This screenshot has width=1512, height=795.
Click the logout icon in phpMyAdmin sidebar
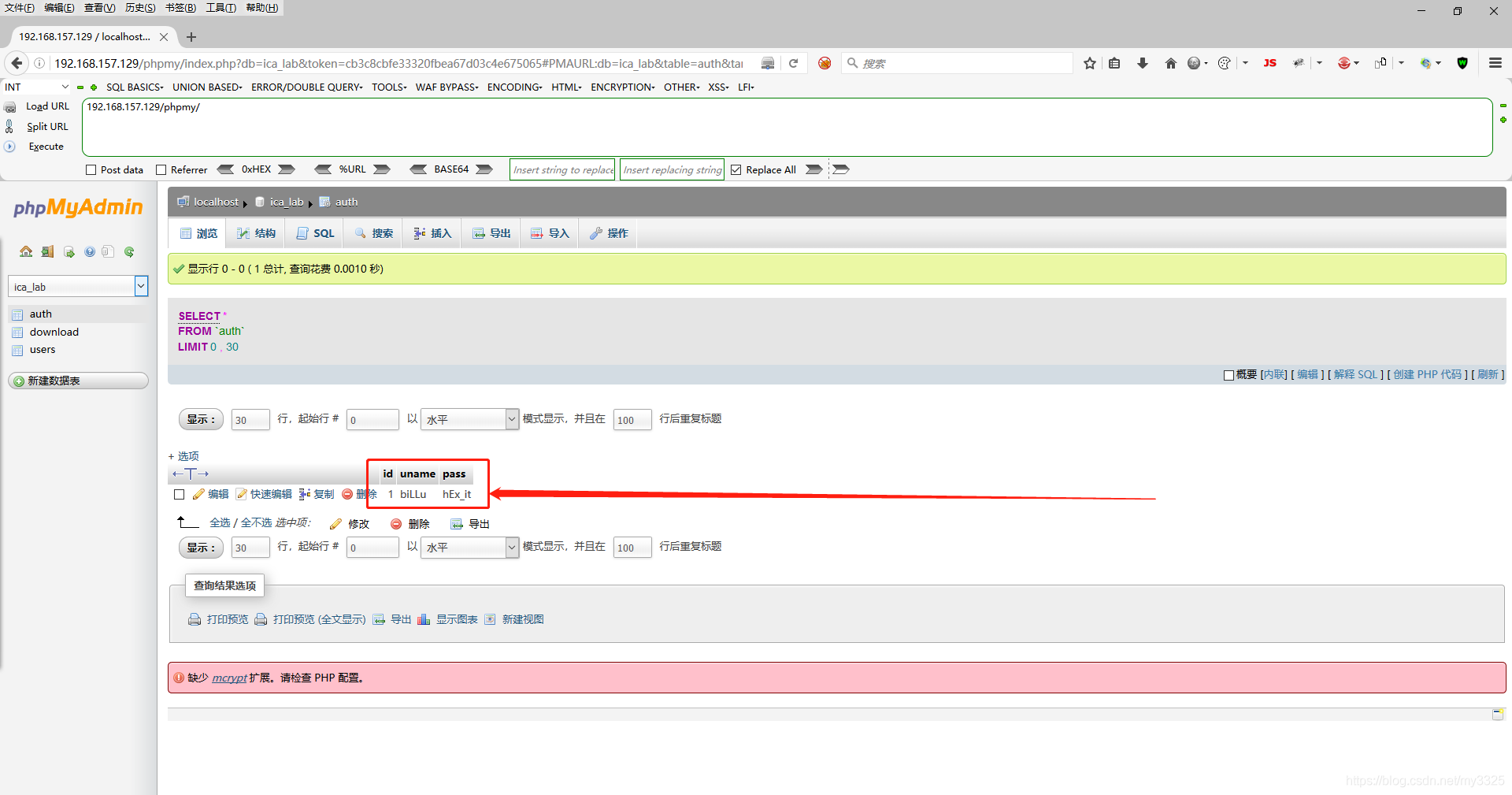[x=47, y=251]
